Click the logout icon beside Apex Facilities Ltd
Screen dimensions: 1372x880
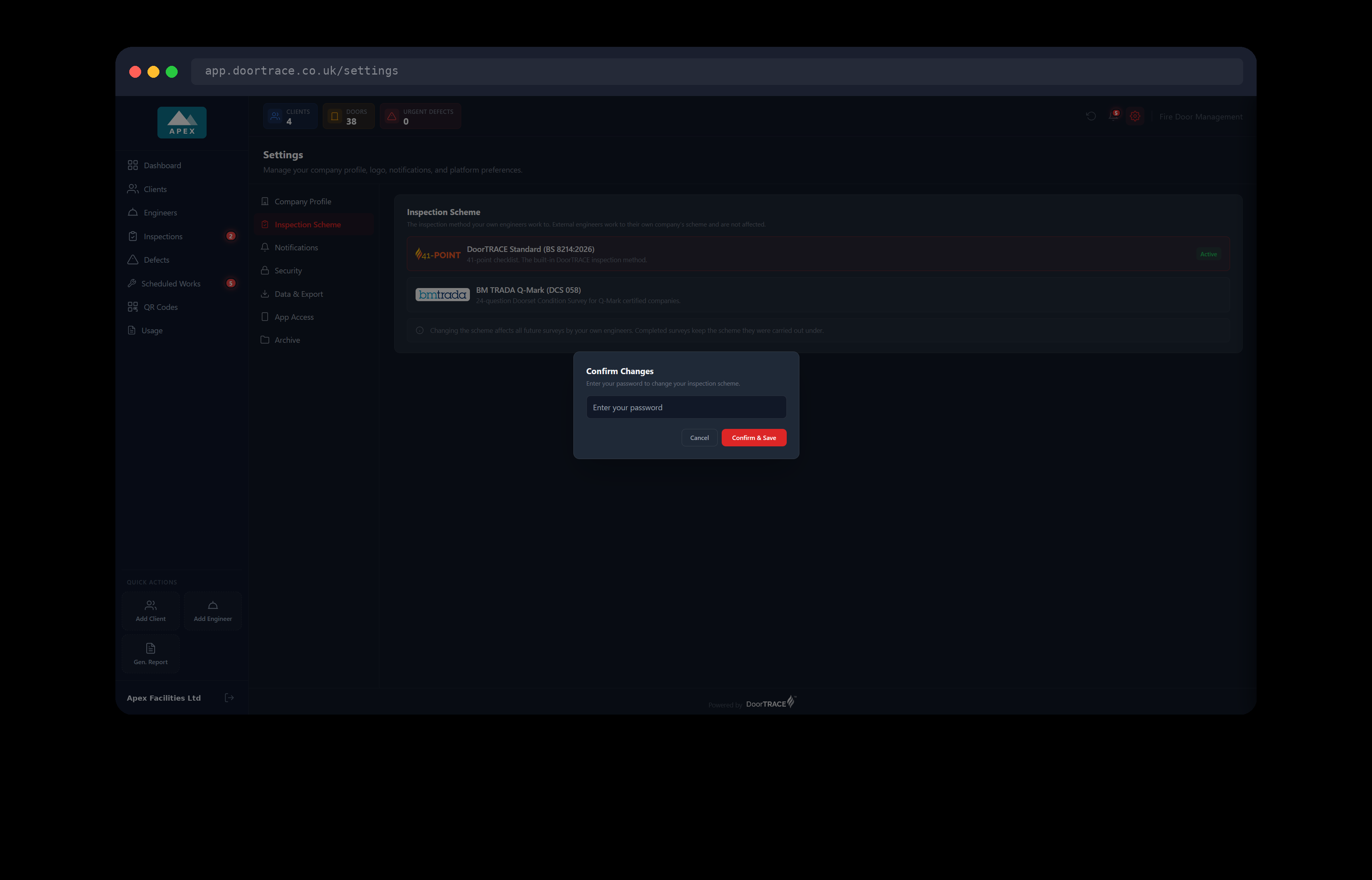coord(229,698)
